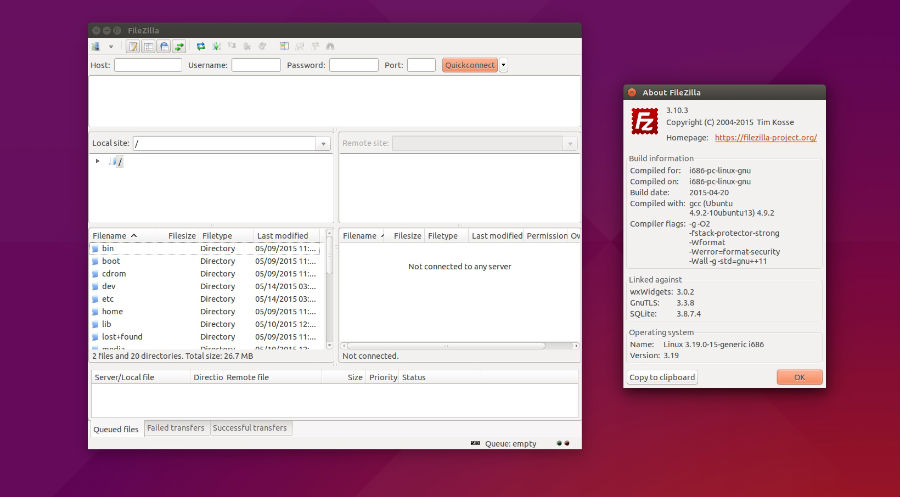Sort remote files by Last modified column
This screenshot has height=497, width=900.
click(496, 236)
